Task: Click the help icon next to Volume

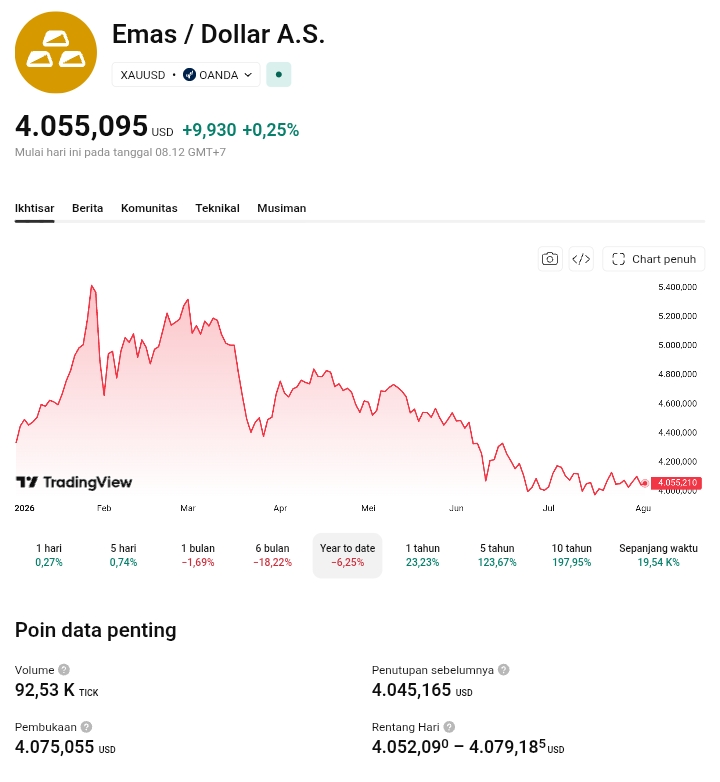Action: 64,670
